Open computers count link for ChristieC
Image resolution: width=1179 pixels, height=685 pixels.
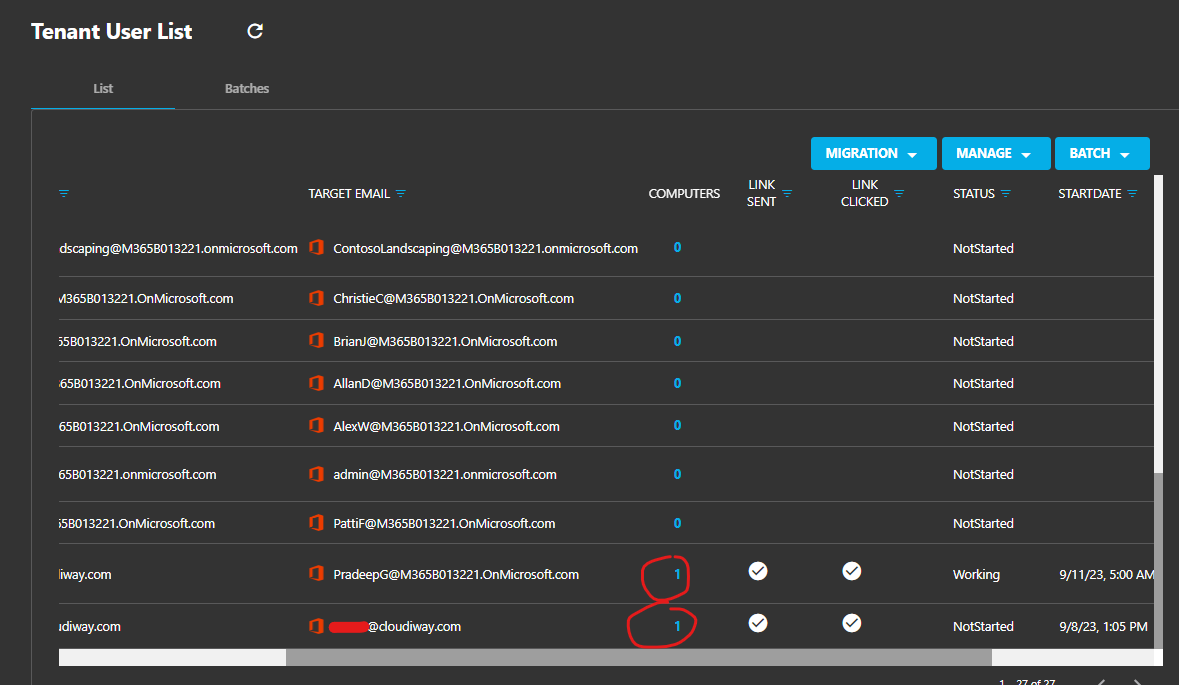pyautogui.click(x=677, y=299)
